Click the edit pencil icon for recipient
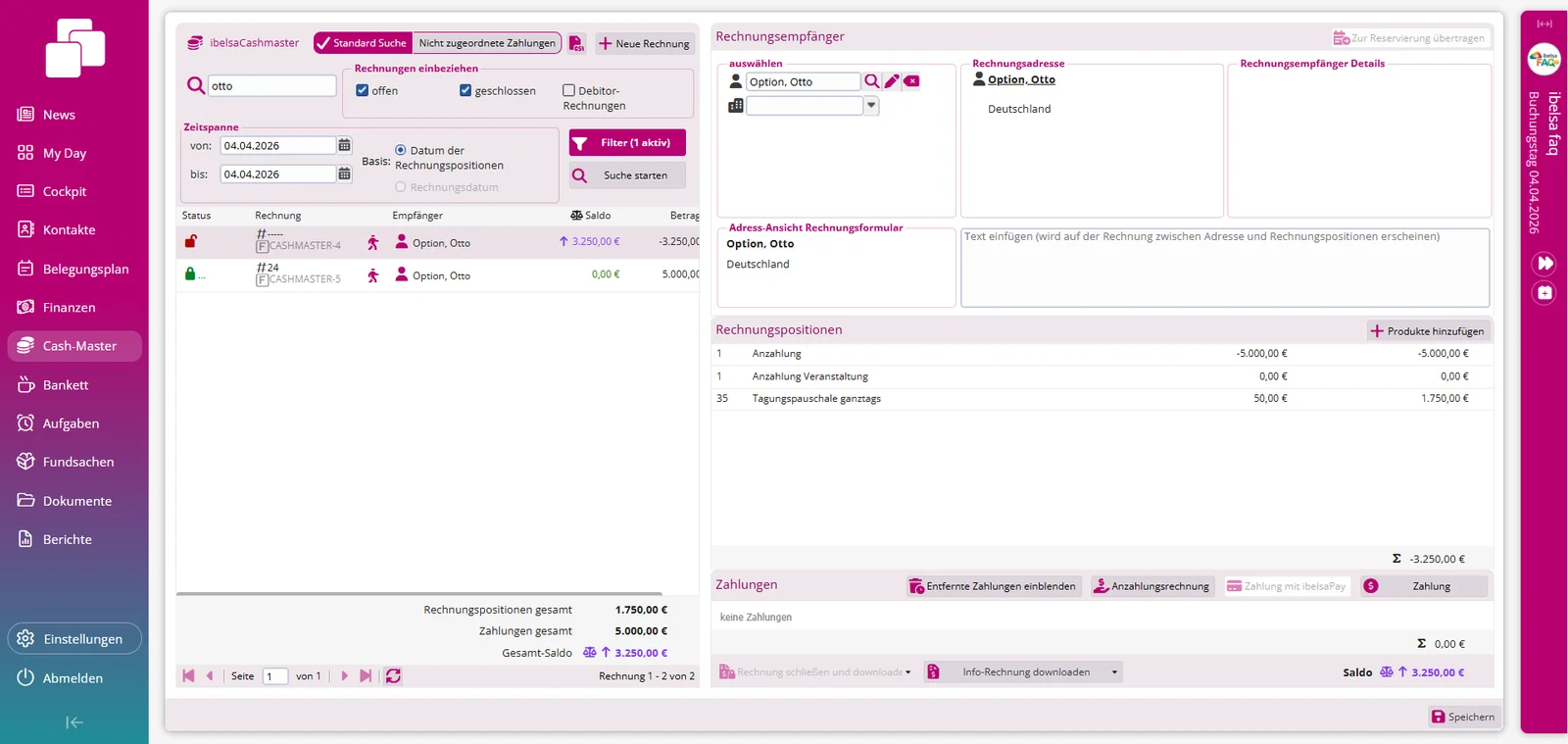The height and width of the screenshot is (744, 1568). (x=892, y=81)
